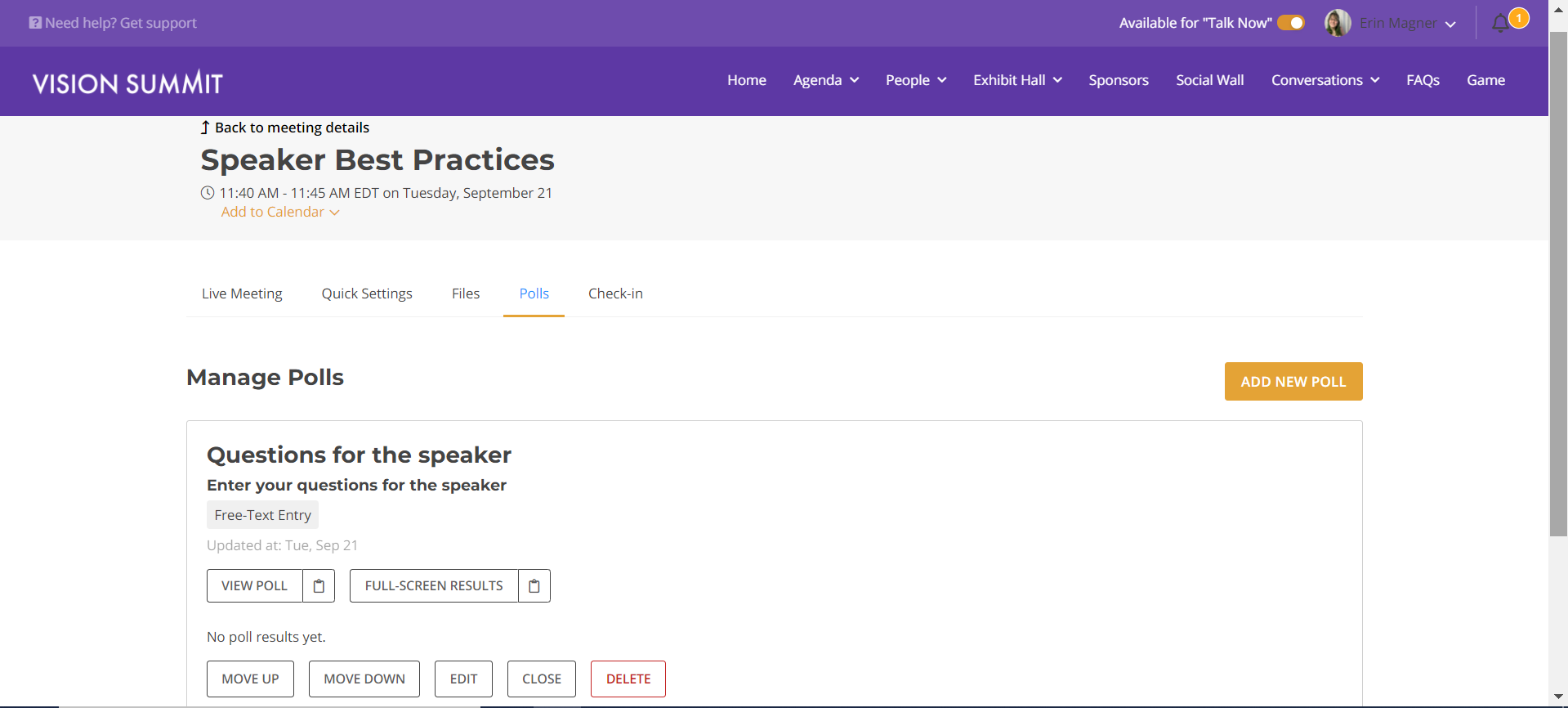Click the Vision Summit logo

point(127,83)
